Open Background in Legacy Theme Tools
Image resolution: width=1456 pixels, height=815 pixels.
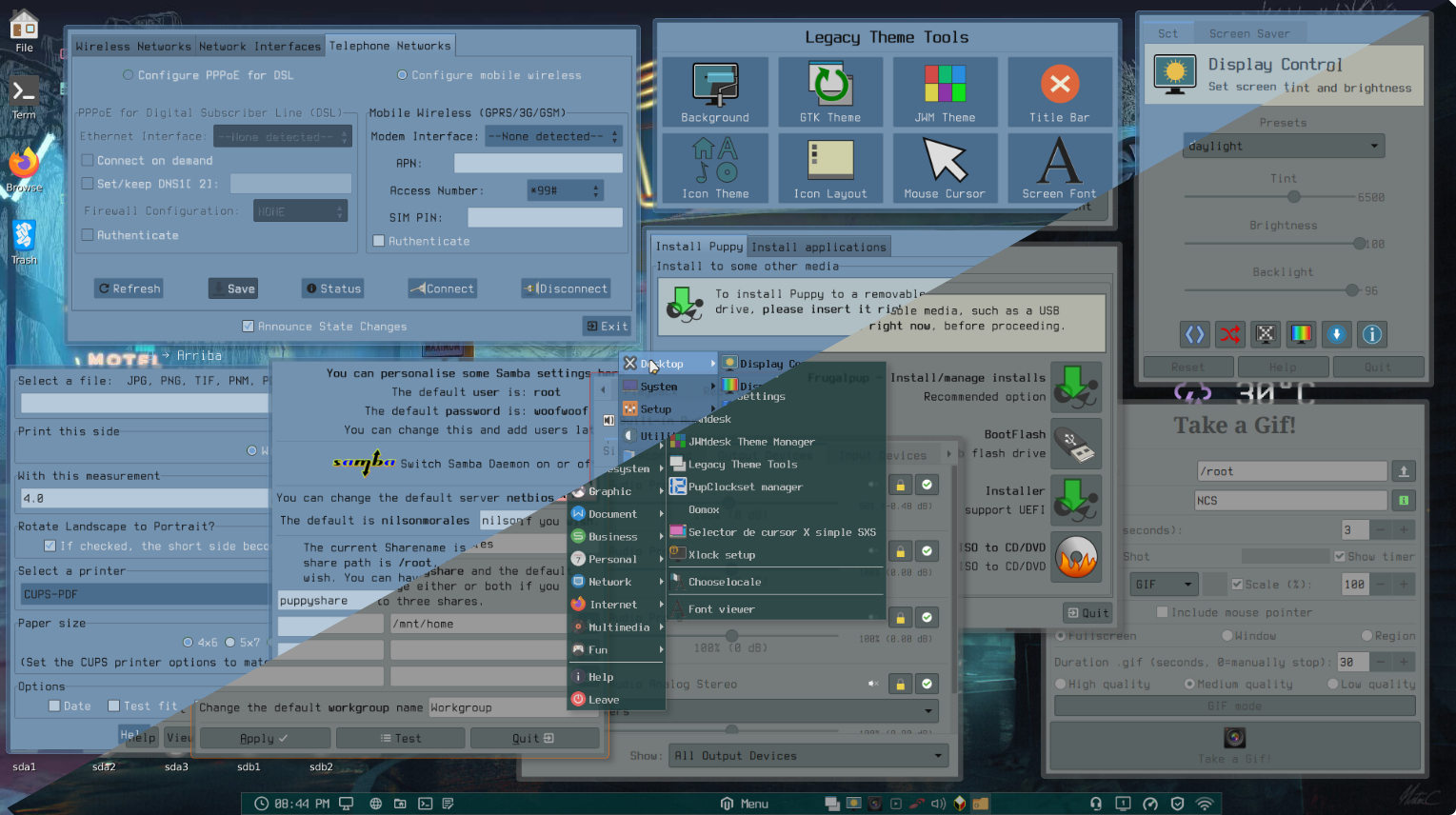click(715, 92)
